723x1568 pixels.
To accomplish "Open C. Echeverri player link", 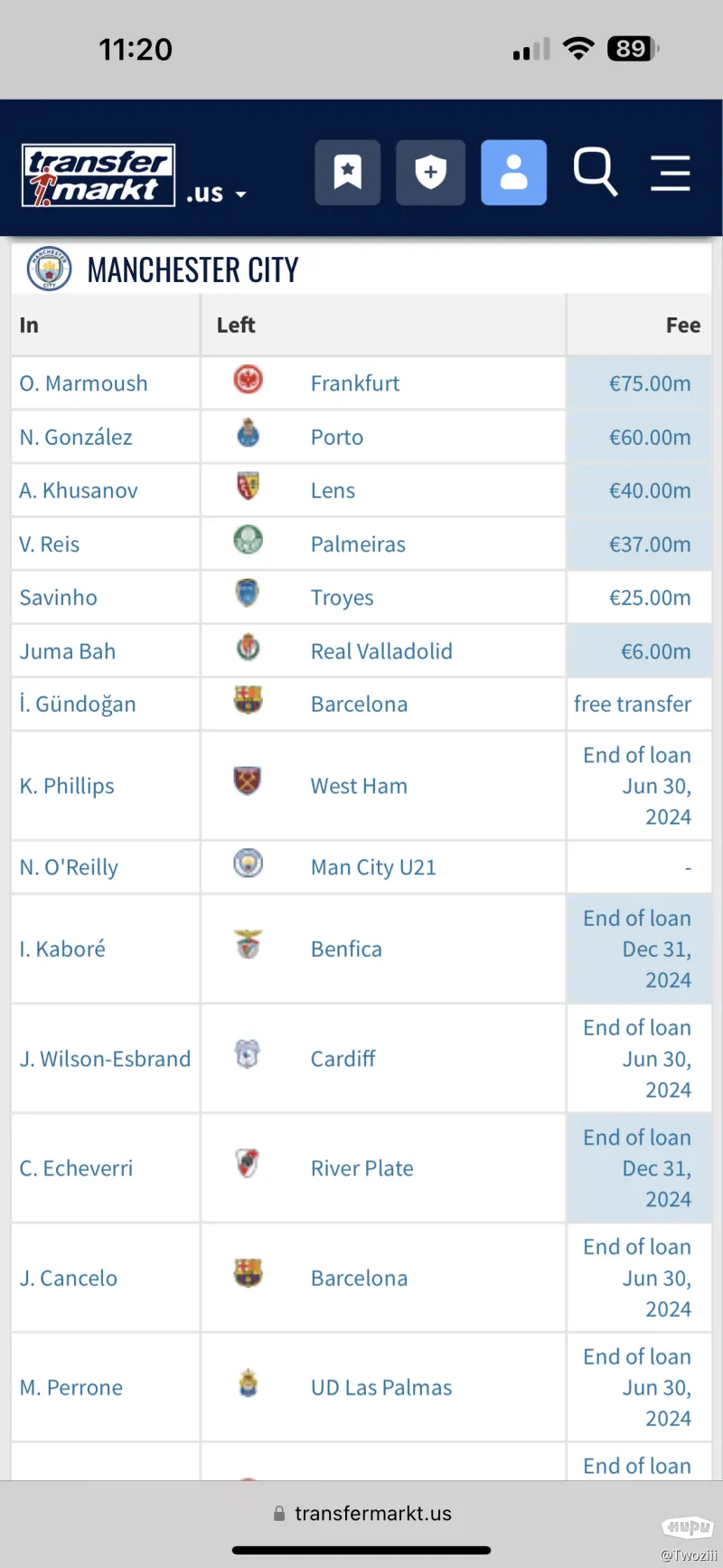I will click(76, 1168).
